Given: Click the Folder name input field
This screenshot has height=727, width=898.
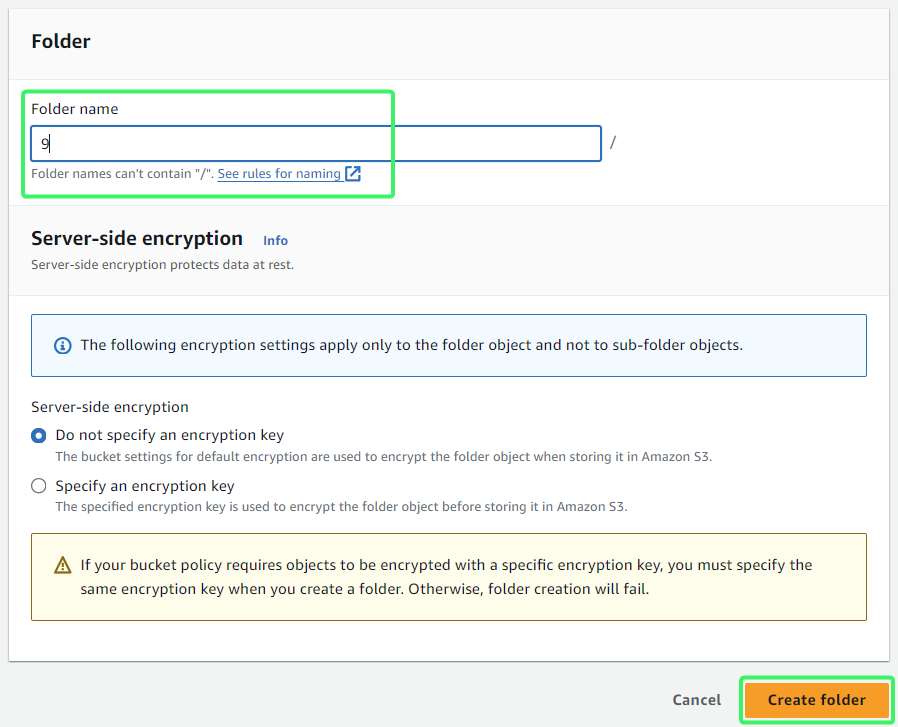Looking at the screenshot, I should [316, 143].
